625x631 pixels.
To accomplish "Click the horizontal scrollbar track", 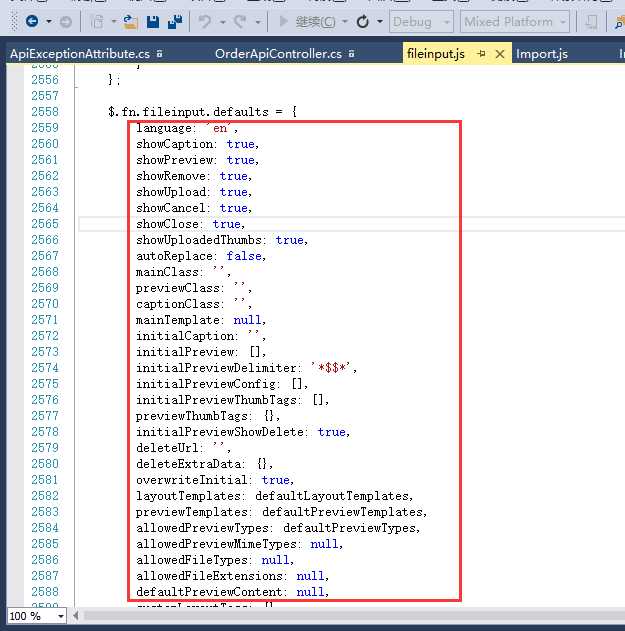I will pos(354,616).
